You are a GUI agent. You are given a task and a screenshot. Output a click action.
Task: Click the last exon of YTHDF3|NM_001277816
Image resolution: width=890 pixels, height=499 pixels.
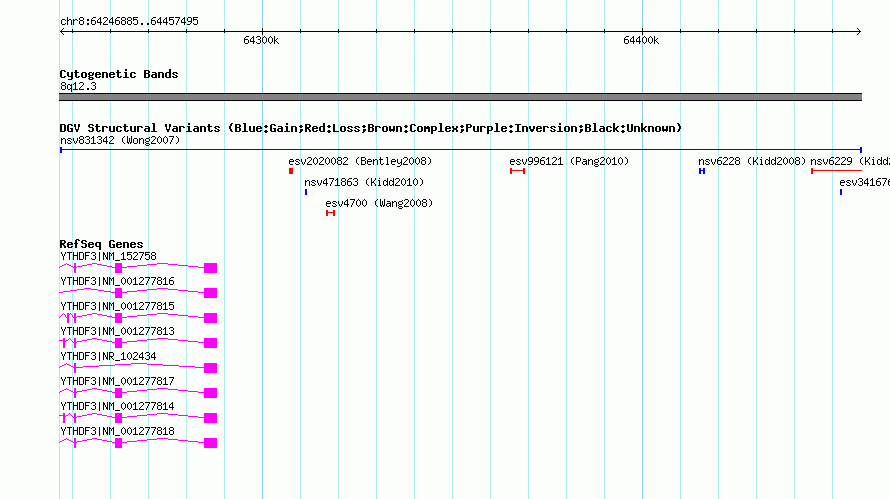point(211,293)
